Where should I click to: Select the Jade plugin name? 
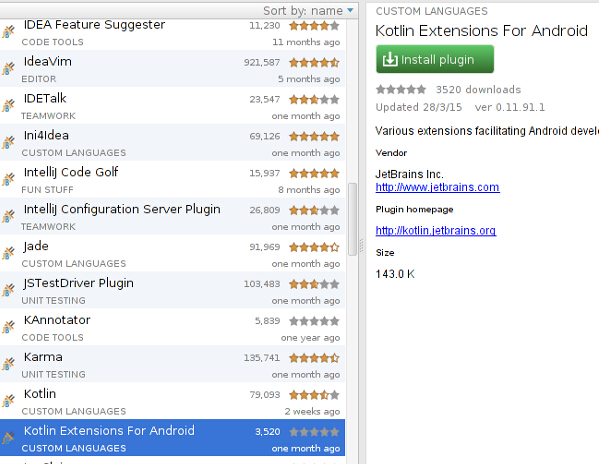click(x=36, y=246)
